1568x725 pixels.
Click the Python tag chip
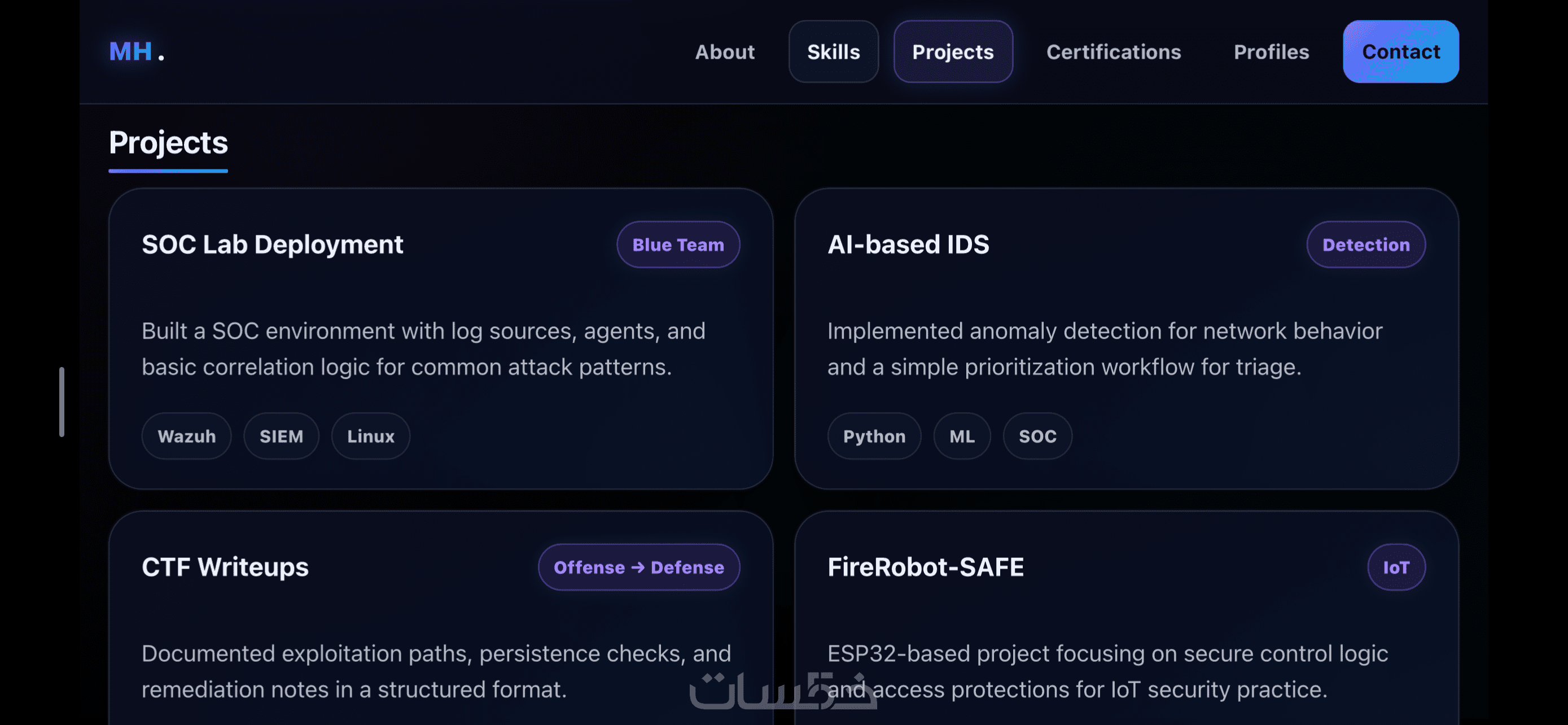pos(874,436)
